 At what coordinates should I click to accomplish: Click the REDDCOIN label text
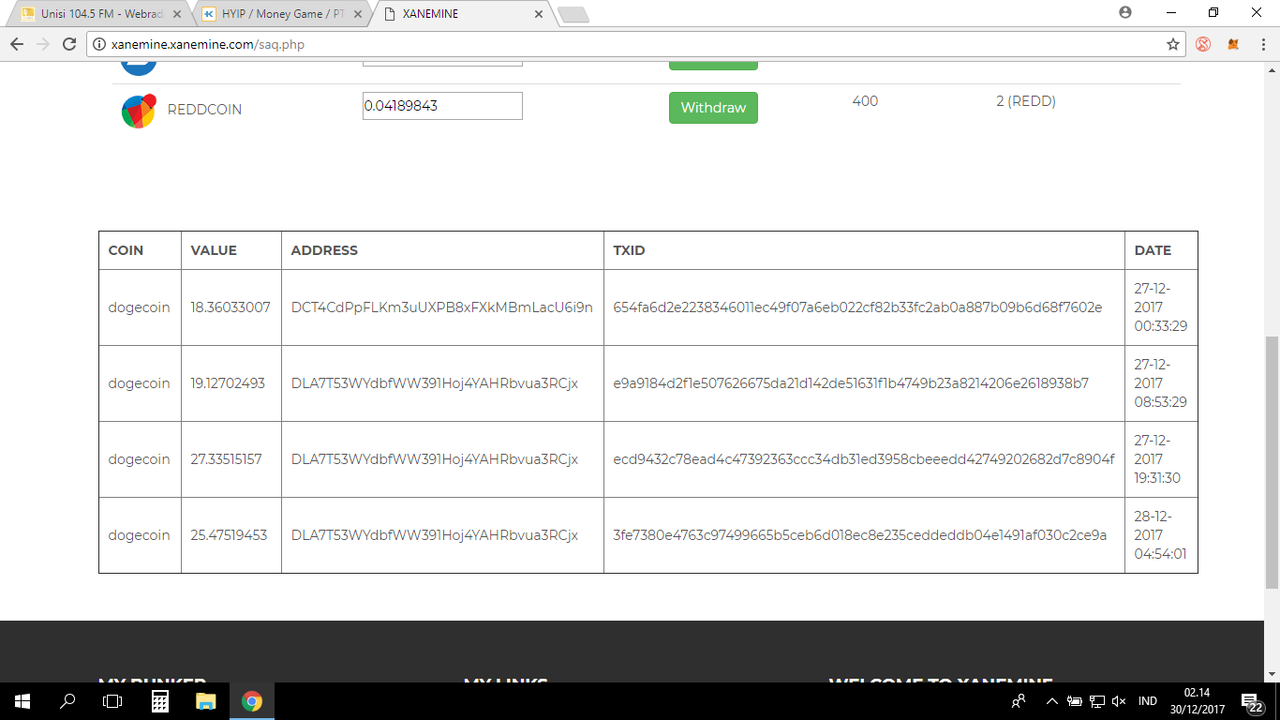(x=204, y=109)
